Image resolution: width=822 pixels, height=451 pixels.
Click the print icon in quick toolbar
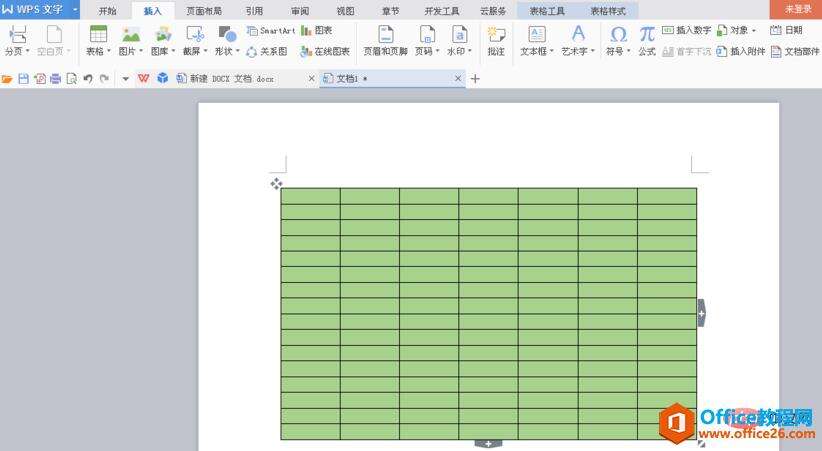pos(56,79)
